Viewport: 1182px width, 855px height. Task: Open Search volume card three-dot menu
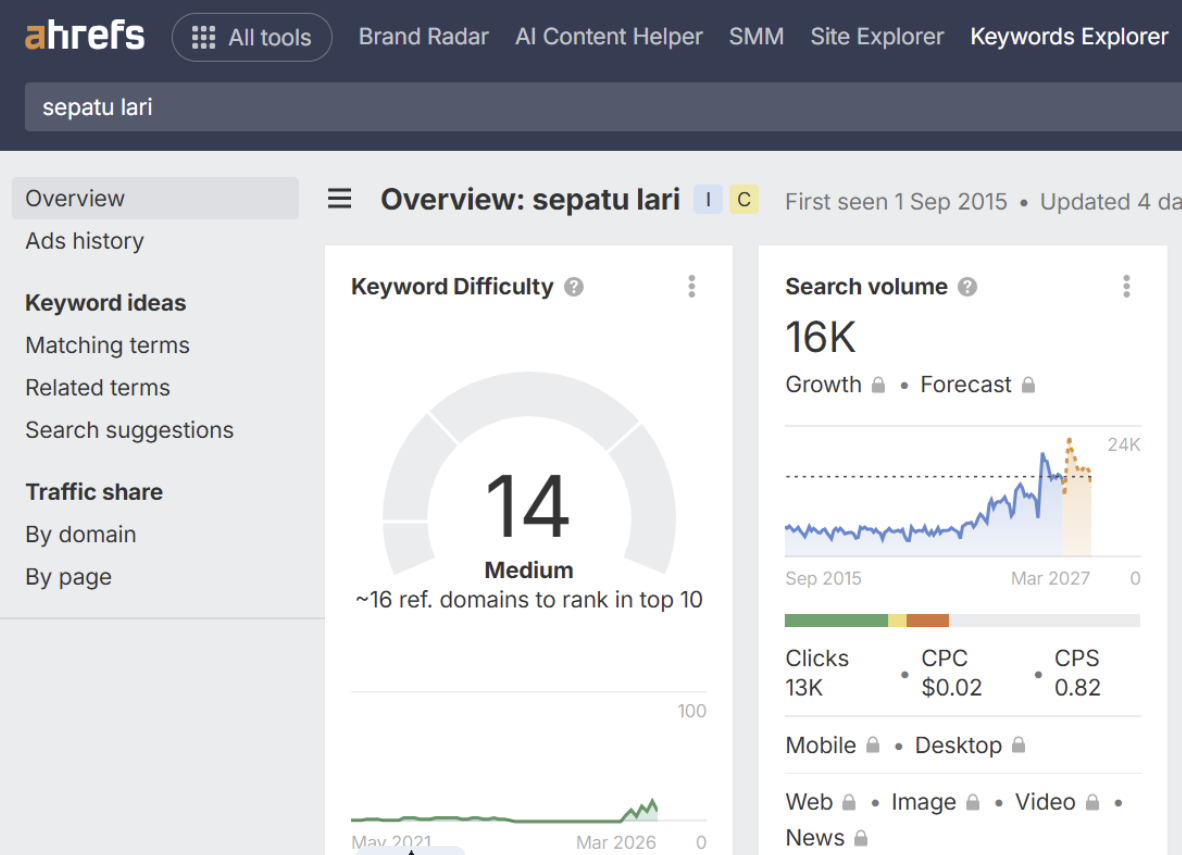tap(1126, 287)
